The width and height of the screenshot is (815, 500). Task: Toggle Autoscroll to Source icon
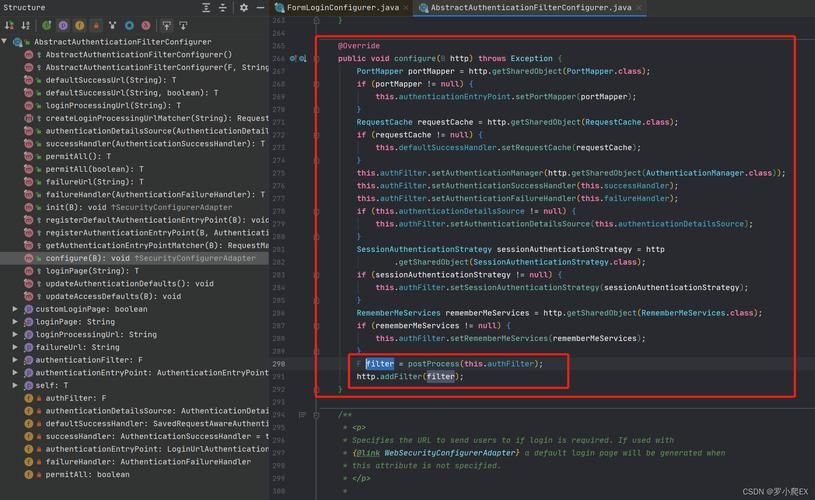click(166, 25)
